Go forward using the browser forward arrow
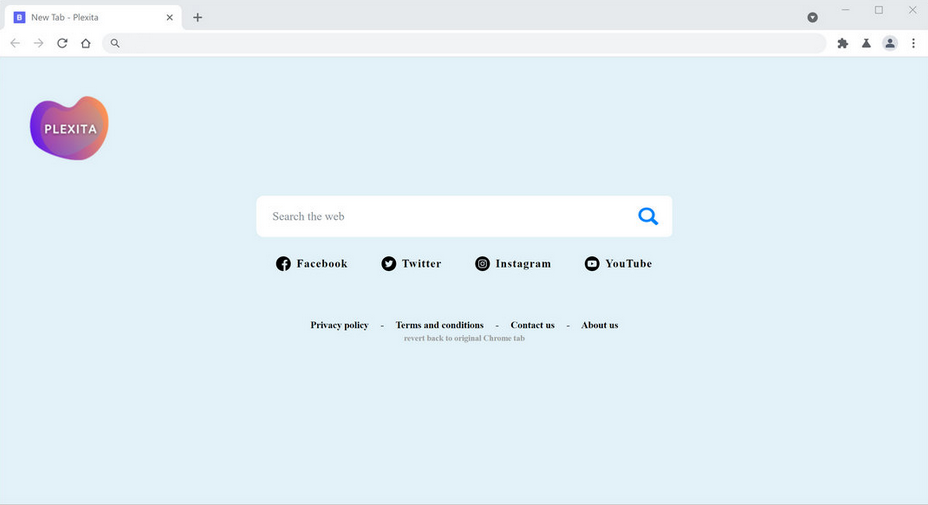 pyautogui.click(x=38, y=43)
